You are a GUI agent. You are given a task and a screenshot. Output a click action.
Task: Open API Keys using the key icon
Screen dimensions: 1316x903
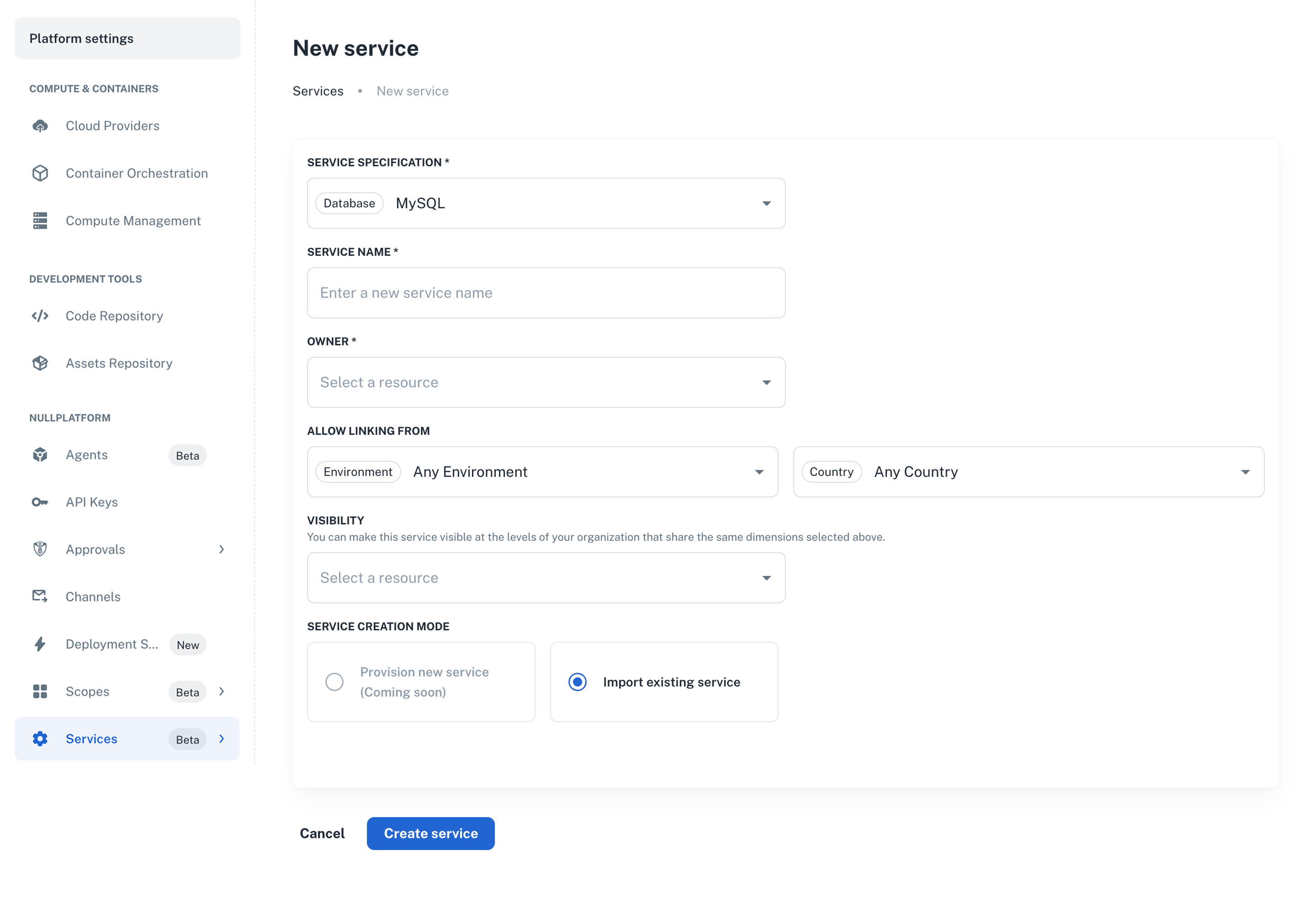pyautogui.click(x=40, y=502)
